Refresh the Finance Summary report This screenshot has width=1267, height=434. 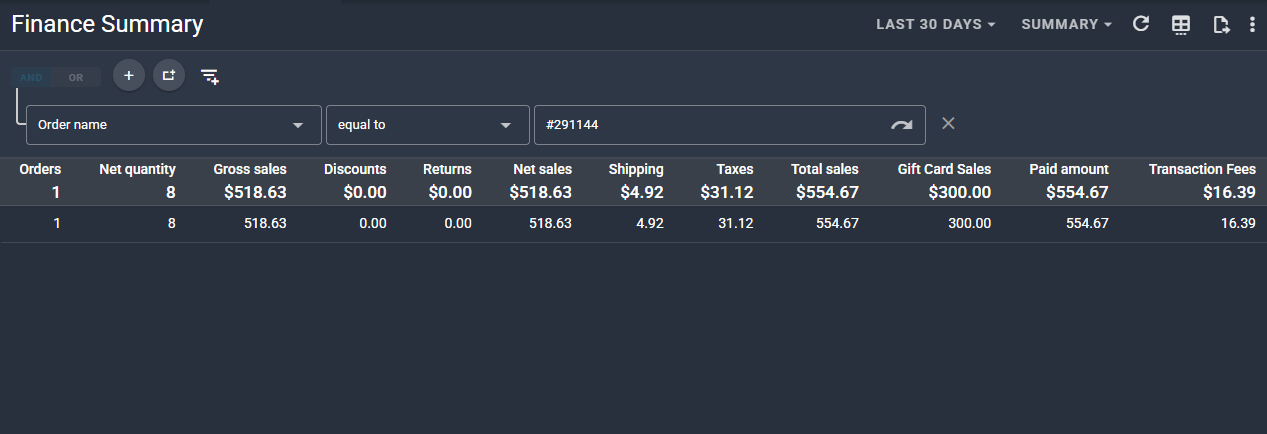[1141, 24]
